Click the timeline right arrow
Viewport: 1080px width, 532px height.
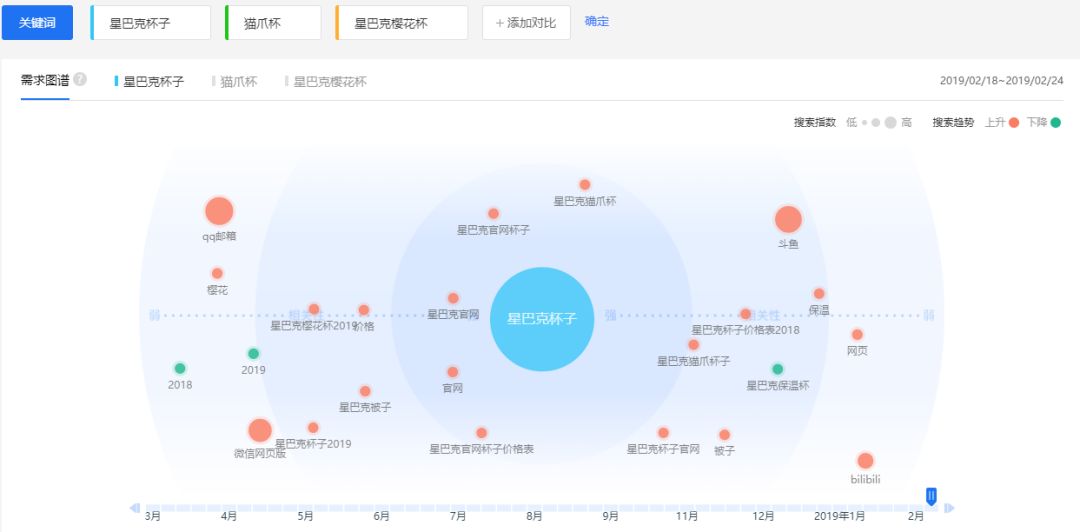[x=949, y=509]
